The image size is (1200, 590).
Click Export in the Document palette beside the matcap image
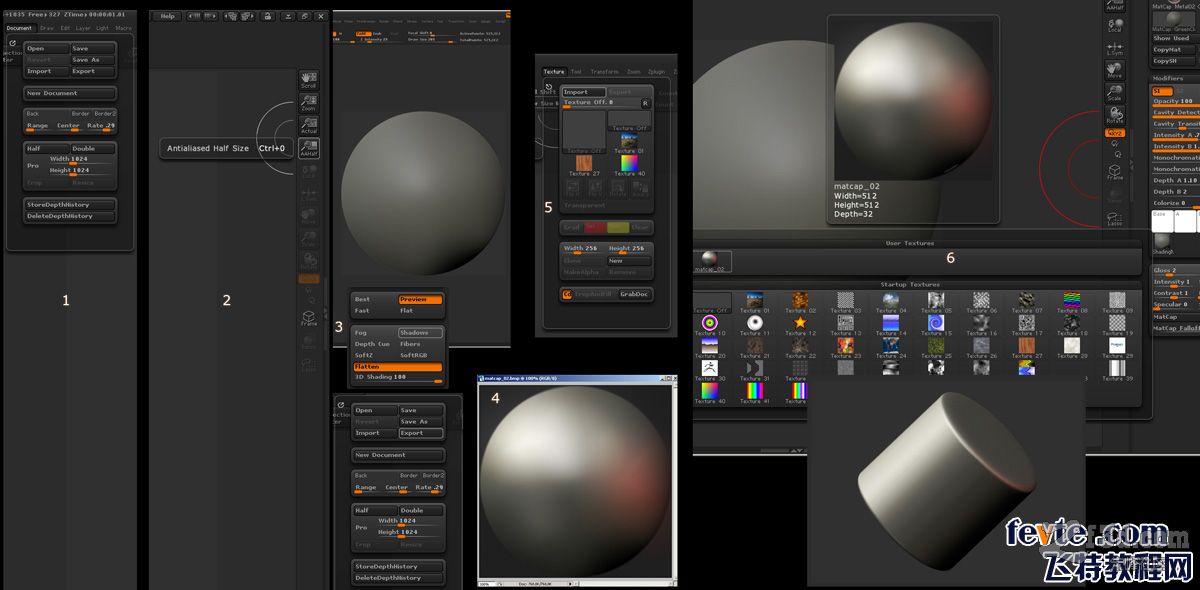coord(421,433)
